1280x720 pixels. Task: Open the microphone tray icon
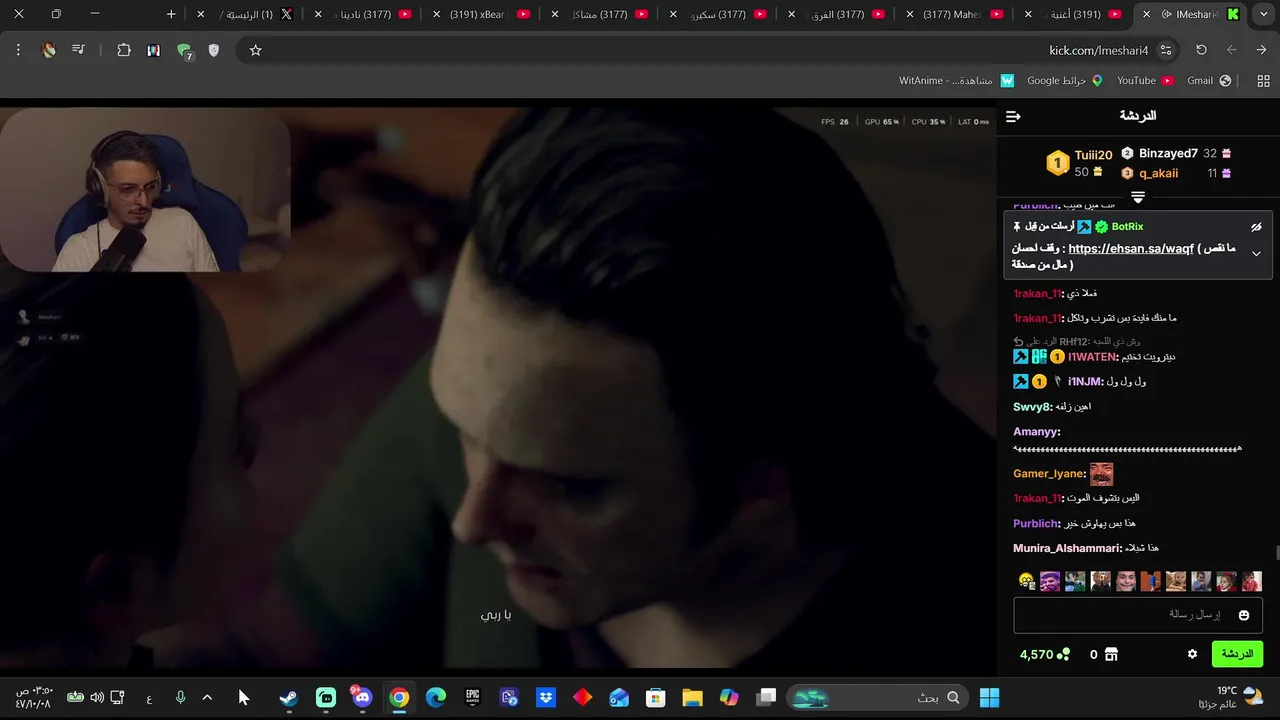click(x=180, y=697)
